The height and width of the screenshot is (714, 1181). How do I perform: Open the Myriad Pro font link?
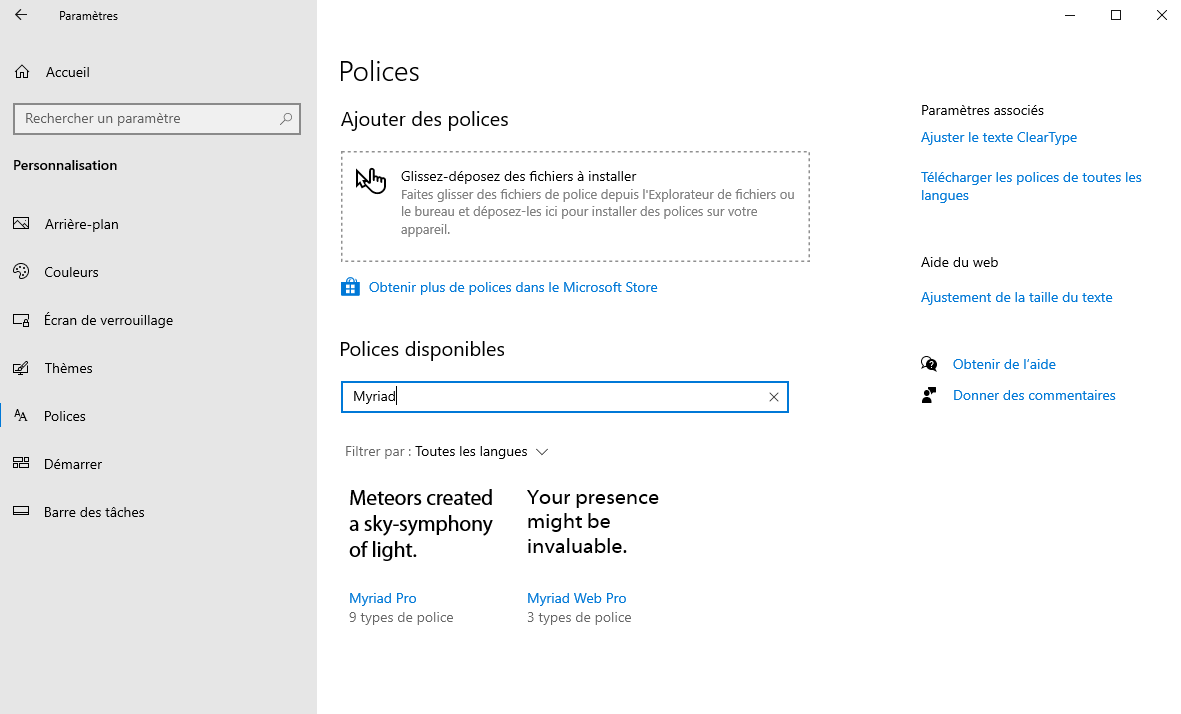click(x=383, y=598)
